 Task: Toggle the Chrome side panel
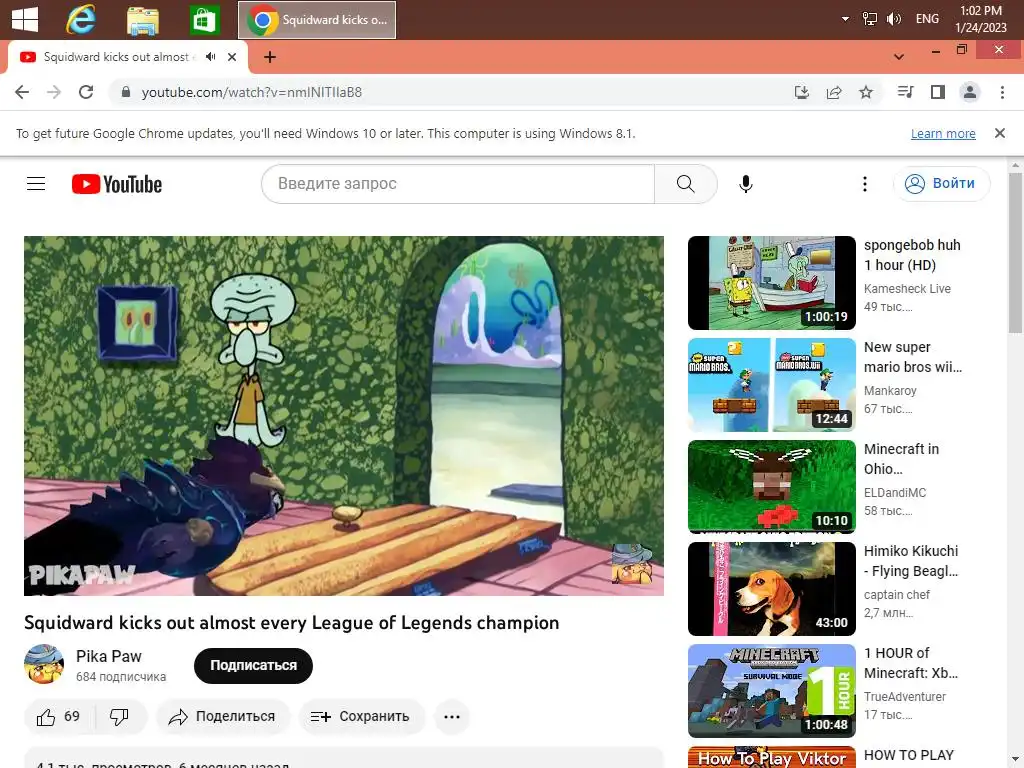click(x=938, y=92)
